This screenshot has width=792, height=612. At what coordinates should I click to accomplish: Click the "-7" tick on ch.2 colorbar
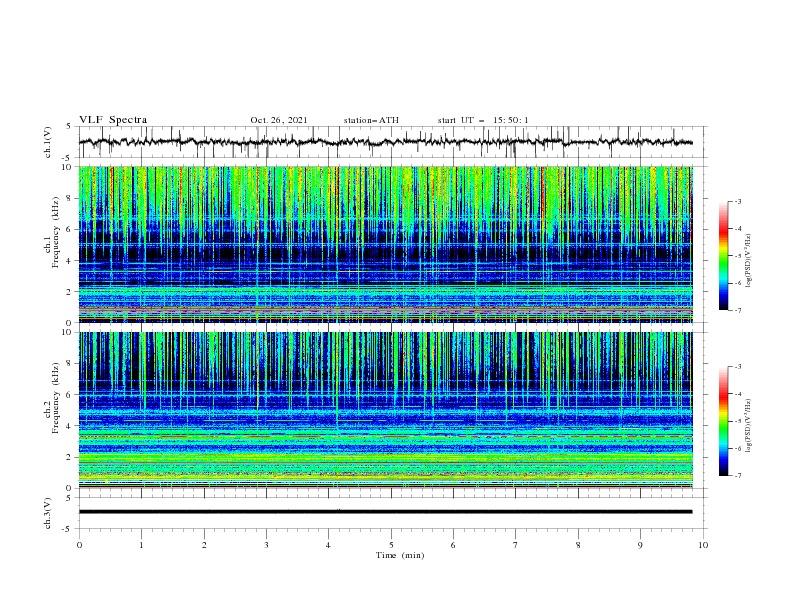pos(738,475)
